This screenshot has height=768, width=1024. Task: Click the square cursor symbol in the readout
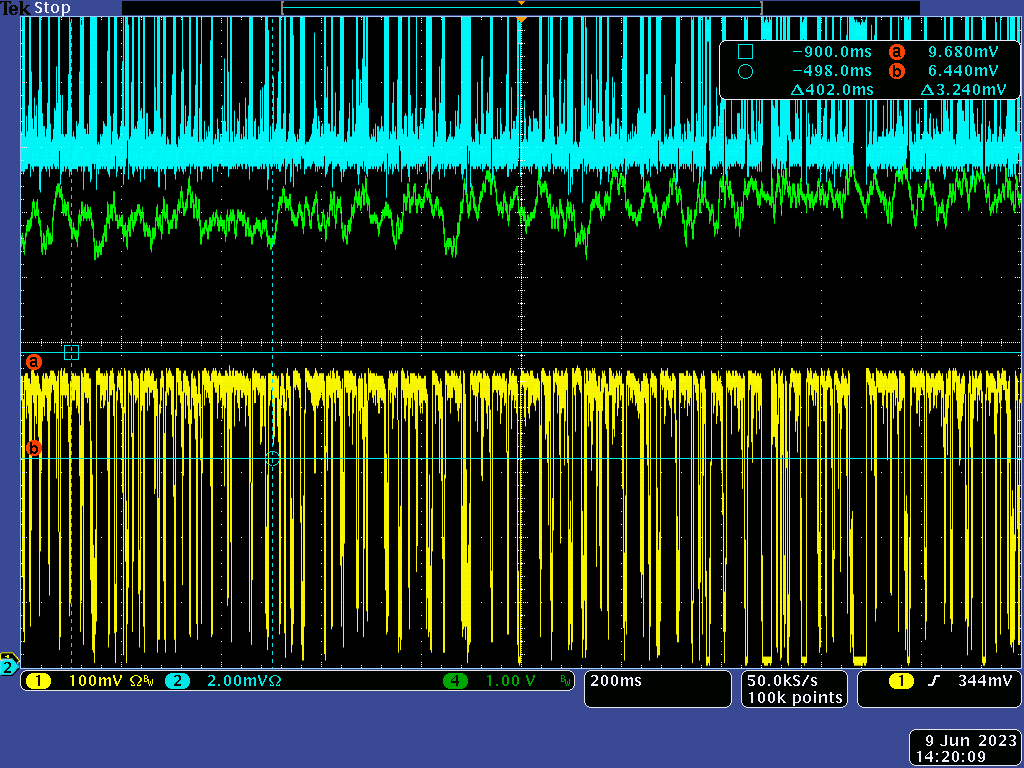pos(744,52)
